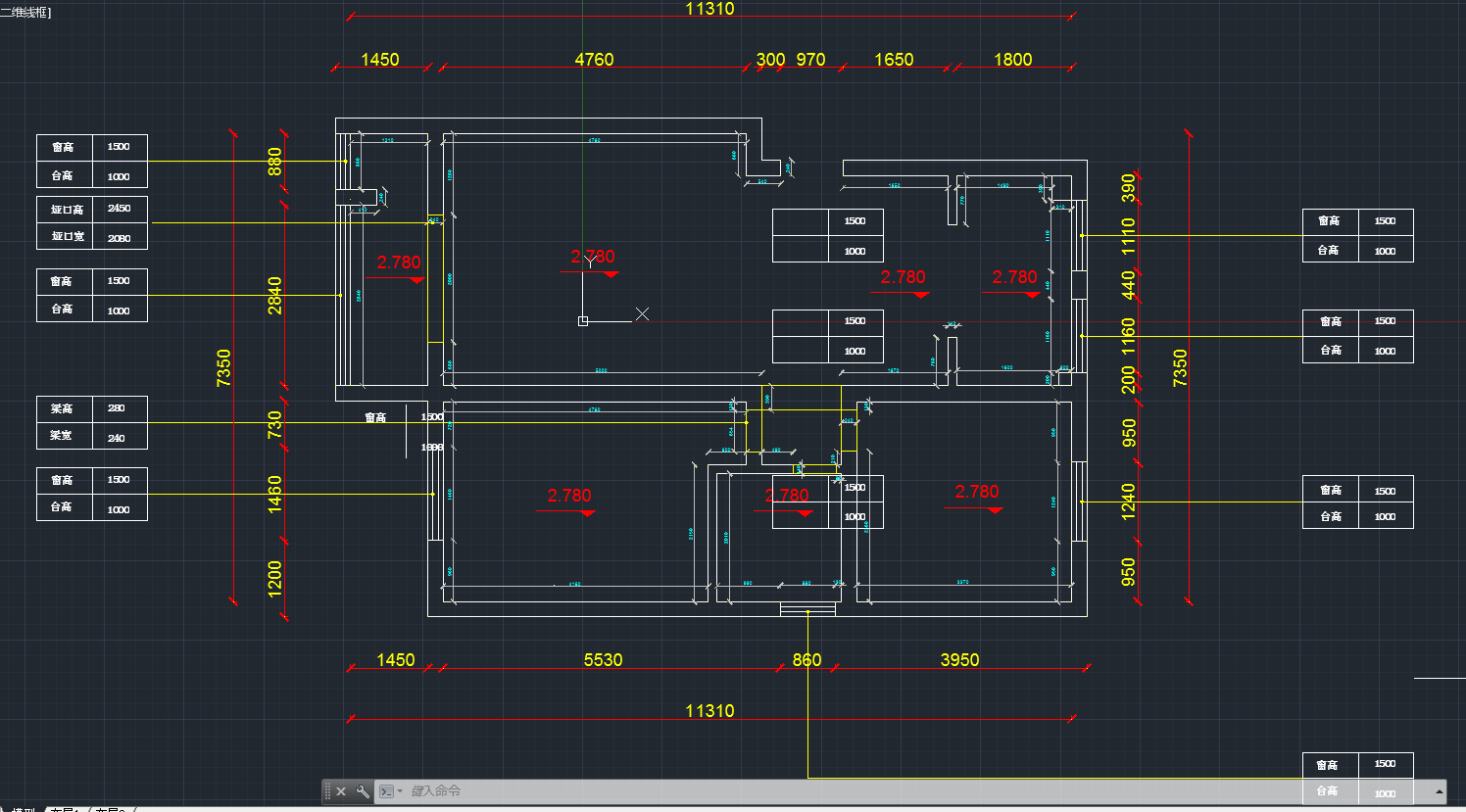This screenshot has height=812, width=1466.
Task: Open the 二维线框 visual style control
Action: (26, 13)
